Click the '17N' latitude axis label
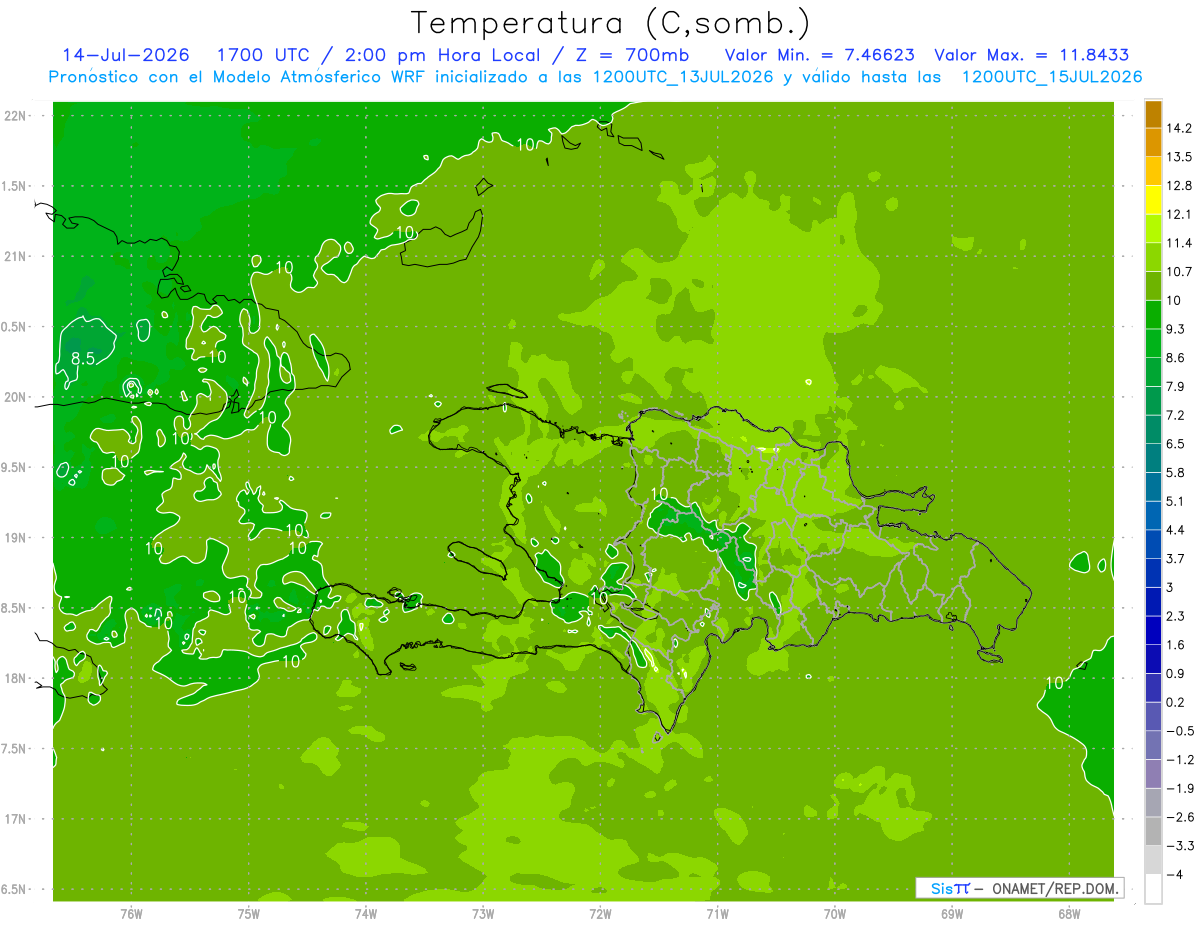The image size is (1200, 927). pyautogui.click(x=17, y=819)
